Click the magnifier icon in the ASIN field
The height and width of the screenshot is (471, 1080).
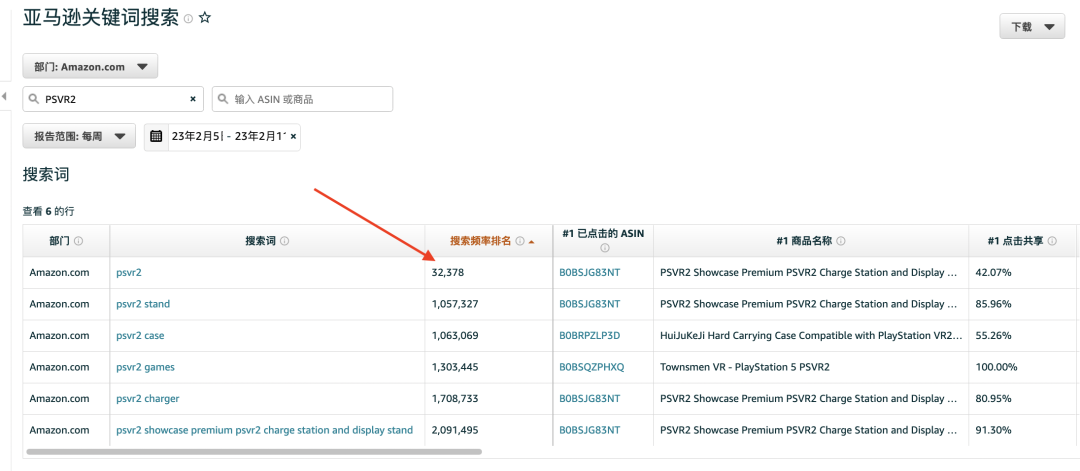pos(223,99)
